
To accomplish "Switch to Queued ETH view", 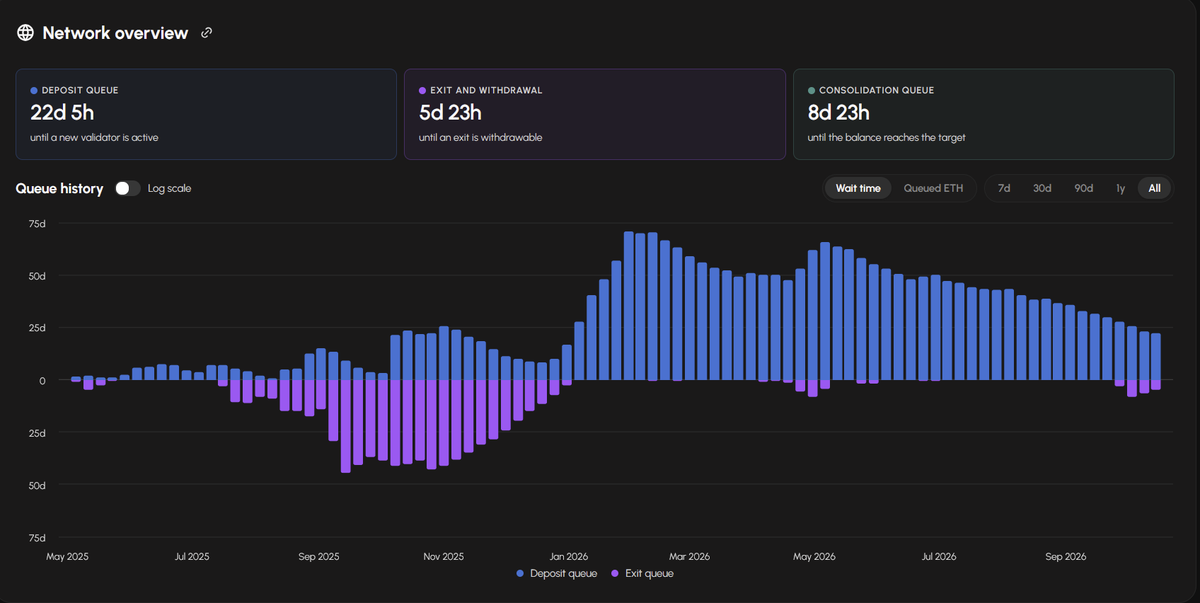I will pyautogui.click(x=934, y=188).
